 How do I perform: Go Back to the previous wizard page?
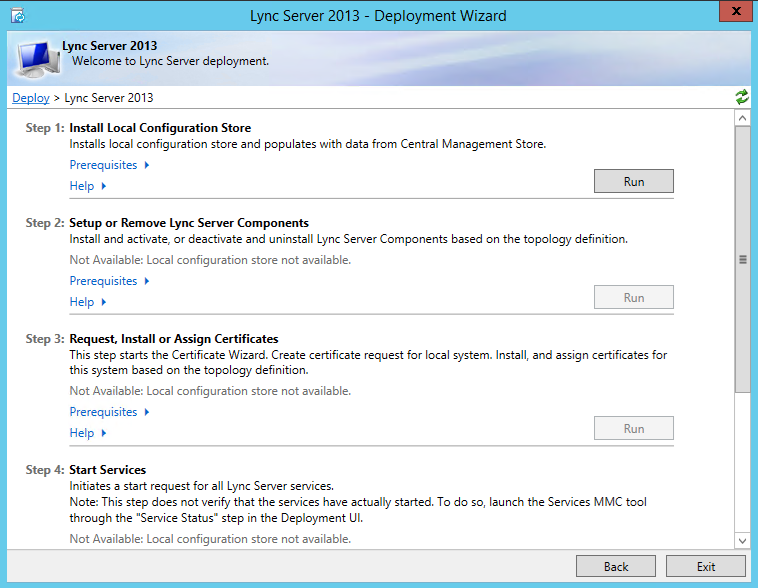coord(616,566)
